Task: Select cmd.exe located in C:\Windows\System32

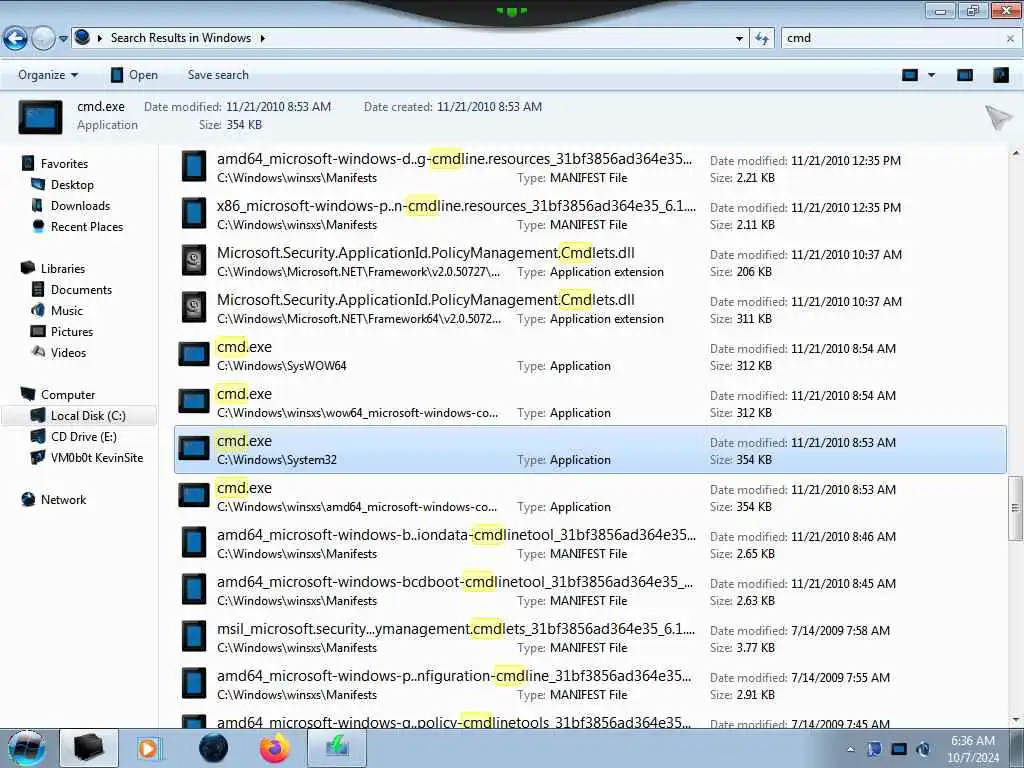Action: point(590,449)
